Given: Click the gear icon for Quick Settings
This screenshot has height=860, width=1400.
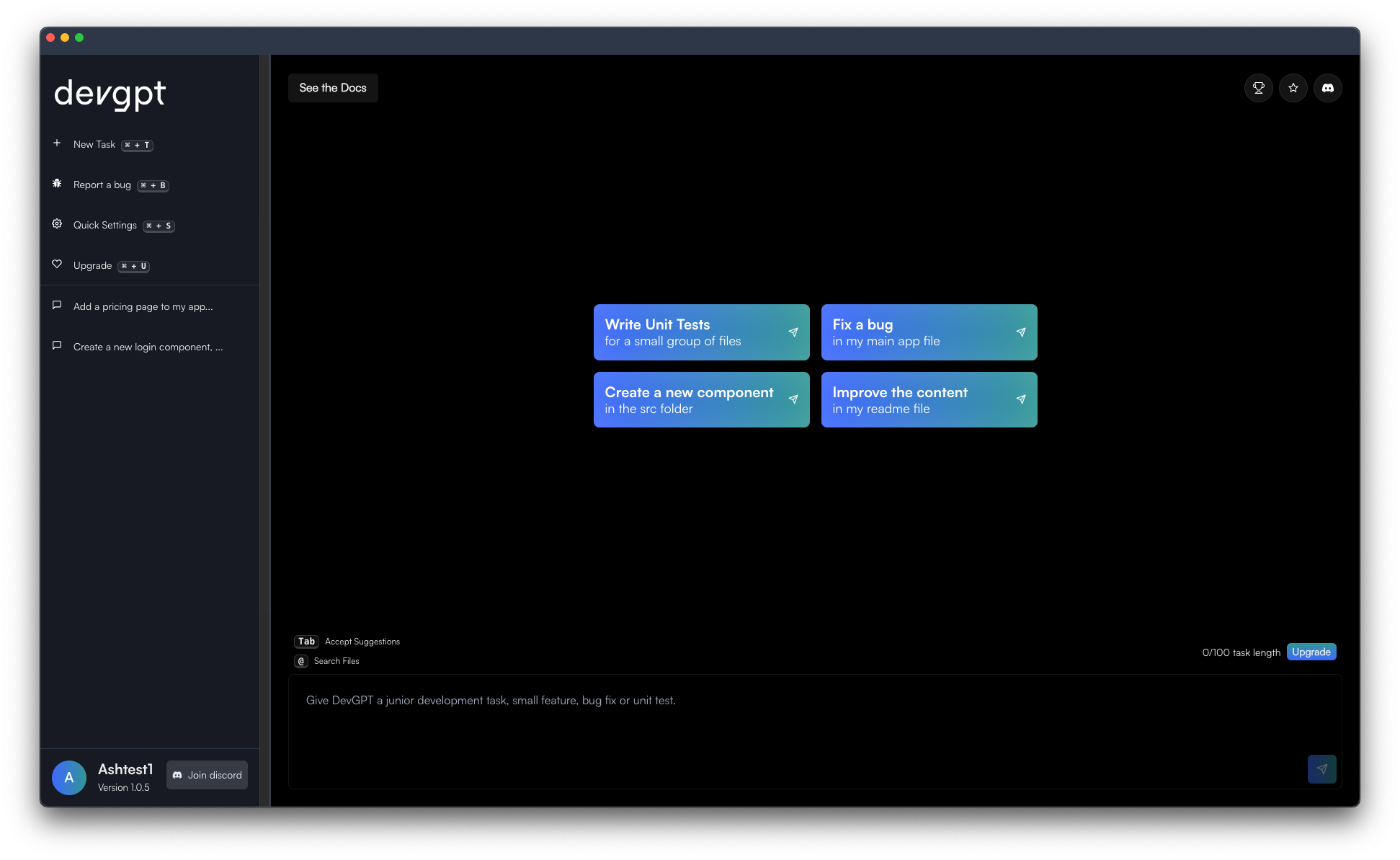Looking at the screenshot, I should (x=57, y=224).
